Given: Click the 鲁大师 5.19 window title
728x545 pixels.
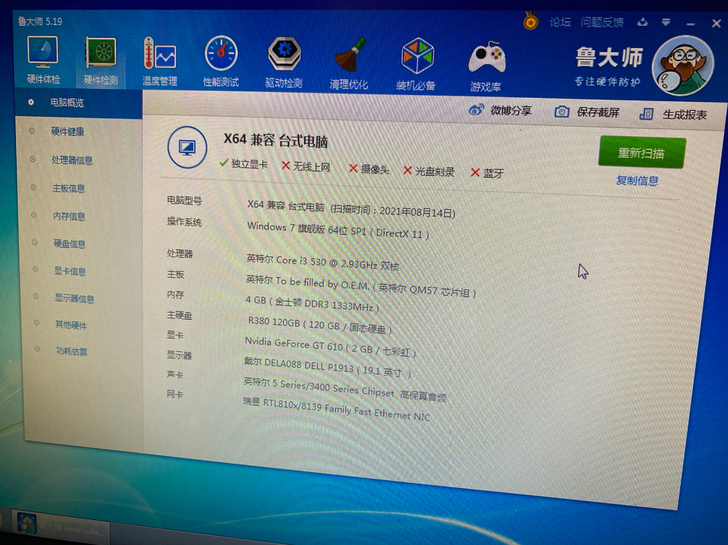Looking at the screenshot, I should coord(40,21).
